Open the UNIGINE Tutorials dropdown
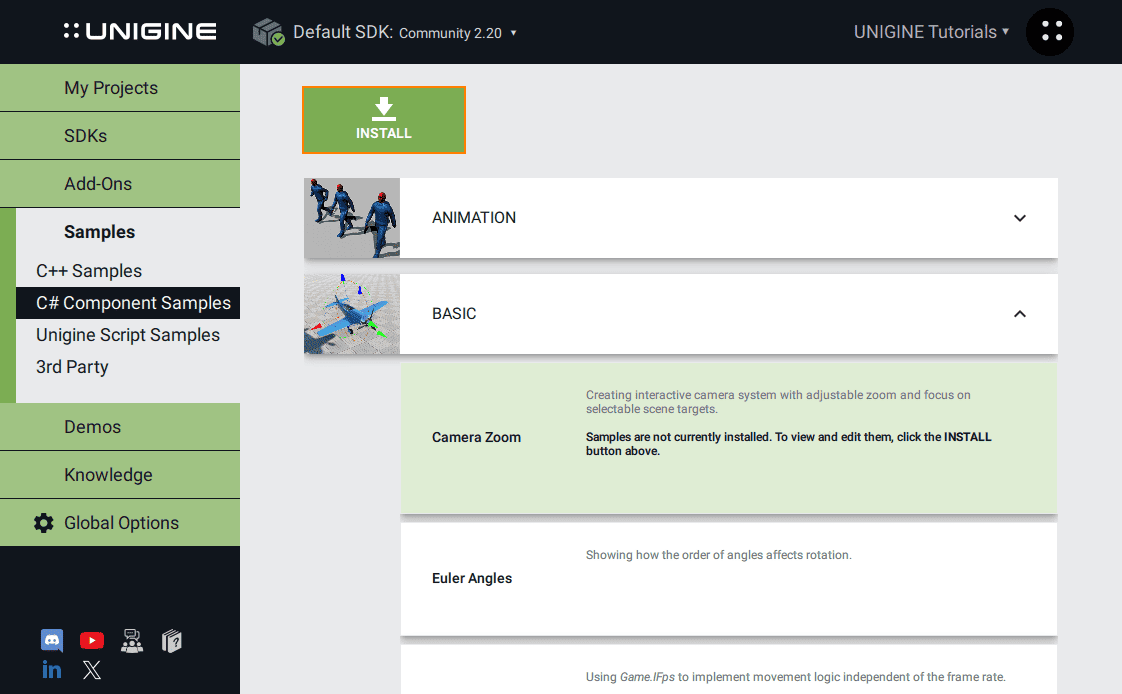 [931, 31]
